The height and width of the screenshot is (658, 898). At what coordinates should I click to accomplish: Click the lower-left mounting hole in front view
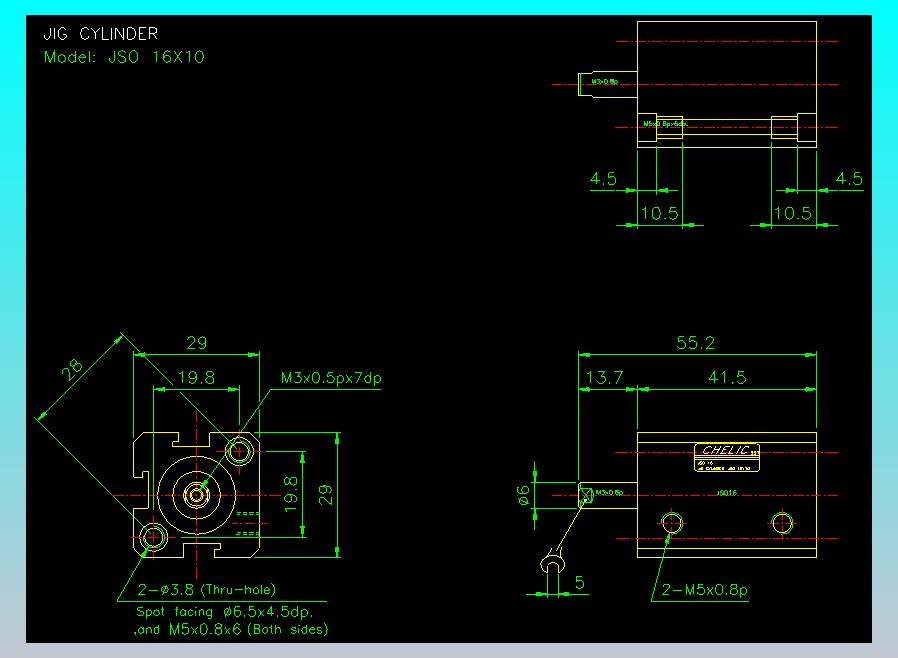point(153,537)
